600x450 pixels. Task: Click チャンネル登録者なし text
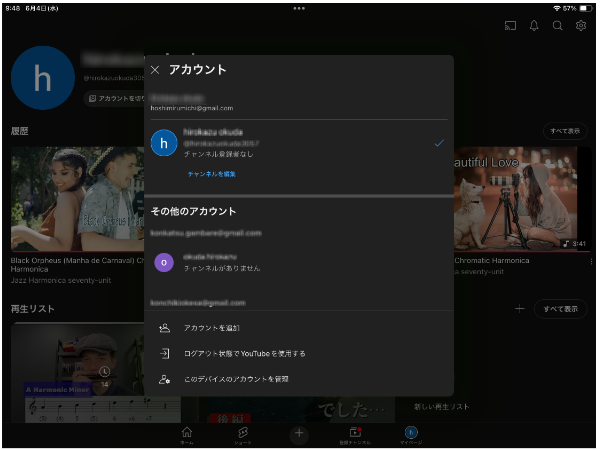pyautogui.click(x=218, y=154)
